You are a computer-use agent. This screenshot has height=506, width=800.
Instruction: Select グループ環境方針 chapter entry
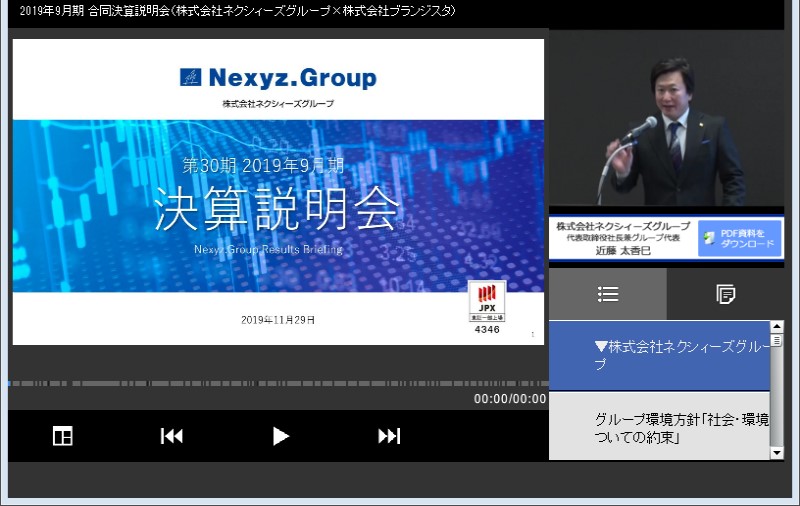point(659,426)
